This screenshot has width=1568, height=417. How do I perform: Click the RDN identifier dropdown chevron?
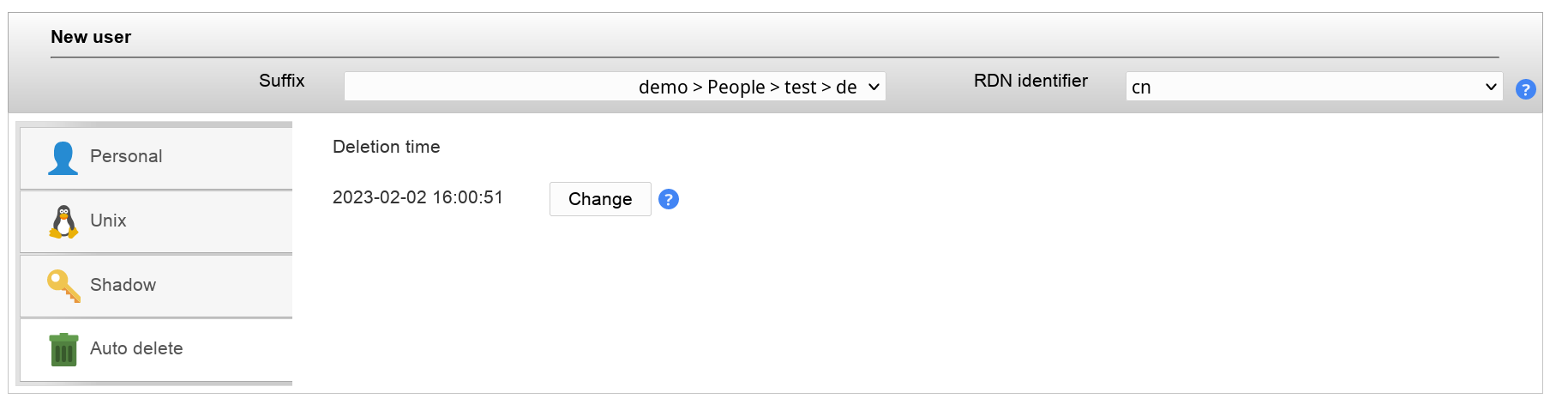1490,87
